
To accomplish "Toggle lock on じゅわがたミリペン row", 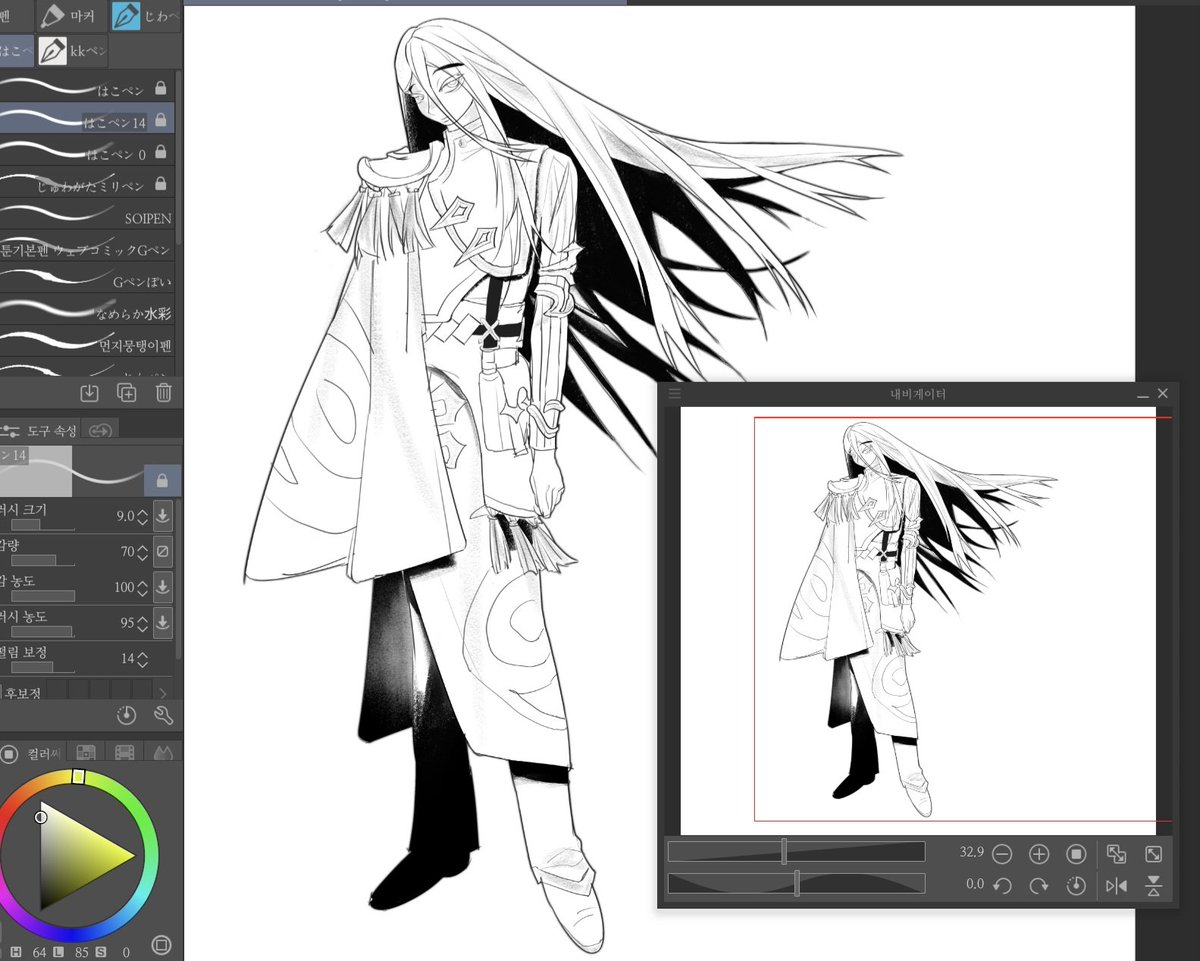I will pyautogui.click(x=161, y=185).
